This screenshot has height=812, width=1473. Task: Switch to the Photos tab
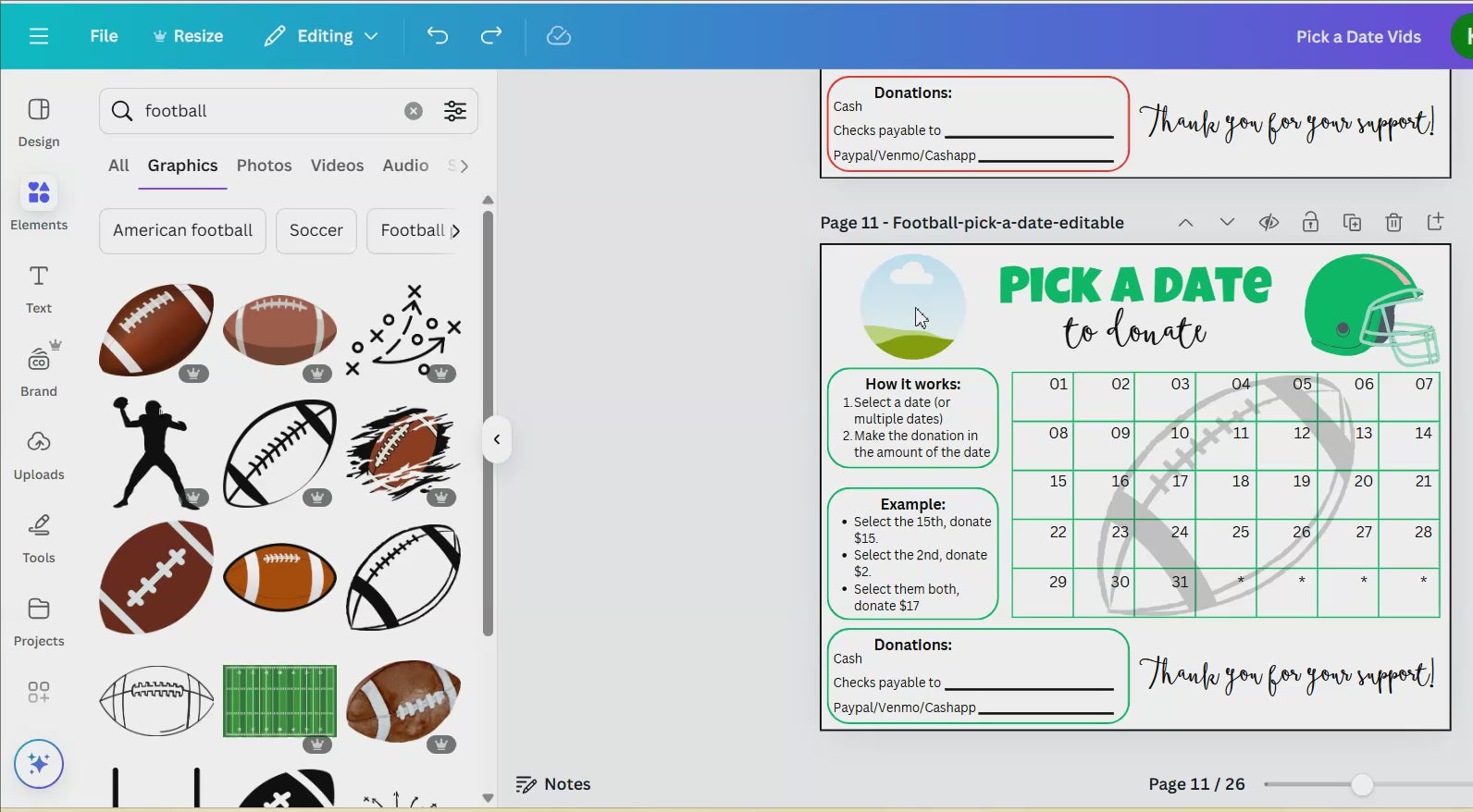(264, 166)
